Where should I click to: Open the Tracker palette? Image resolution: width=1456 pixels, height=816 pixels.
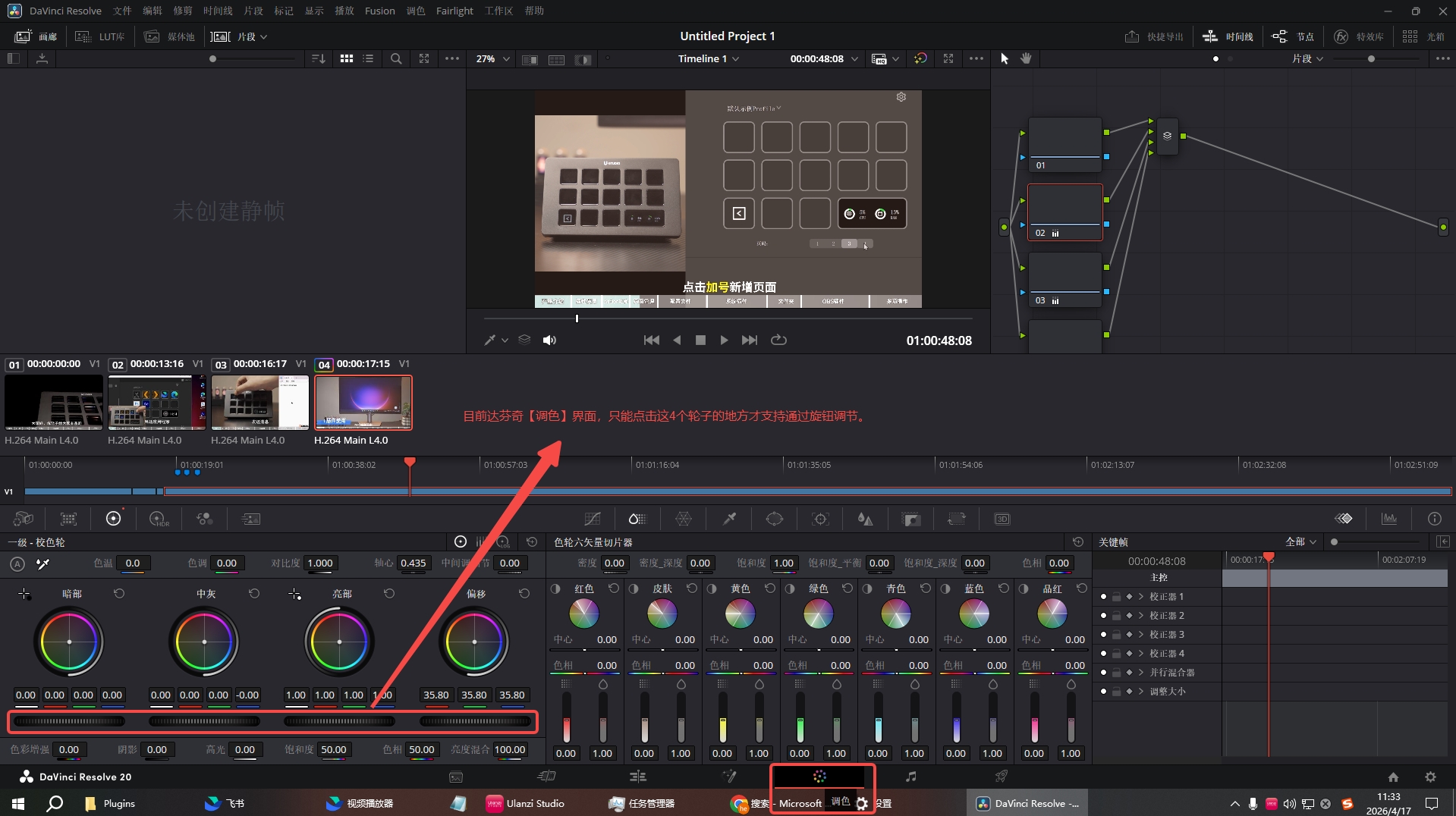820,519
